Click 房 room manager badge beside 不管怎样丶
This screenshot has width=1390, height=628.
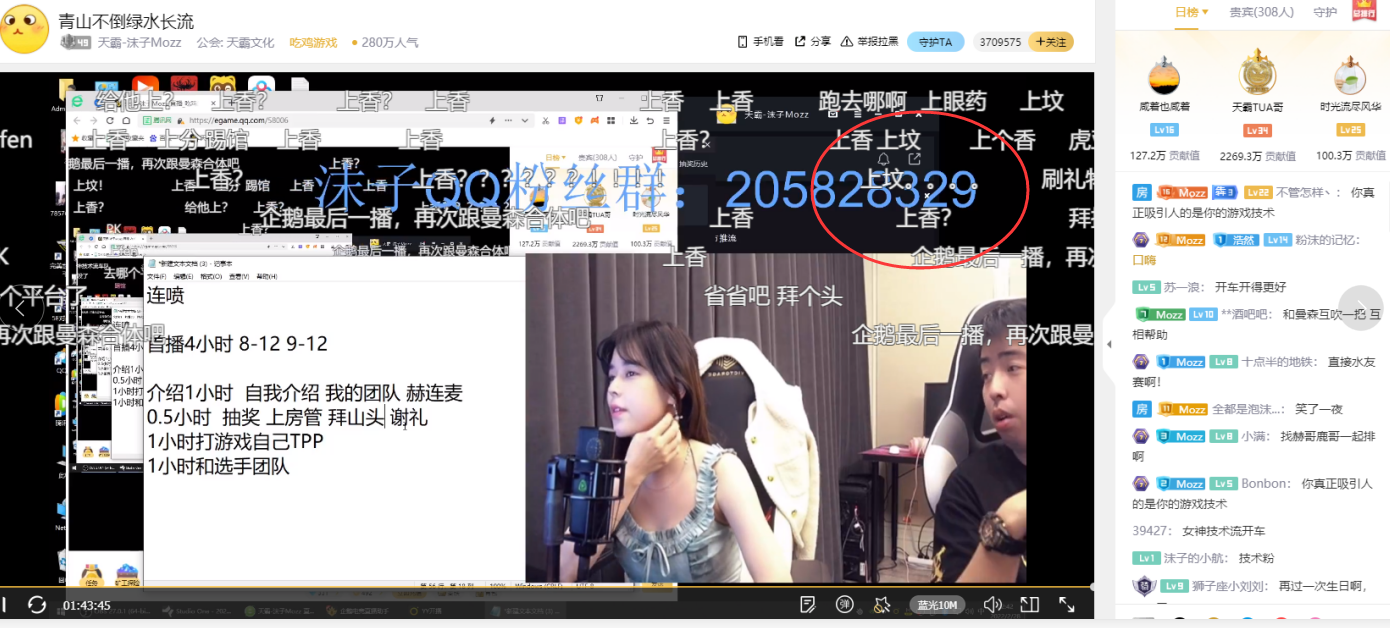point(1141,192)
